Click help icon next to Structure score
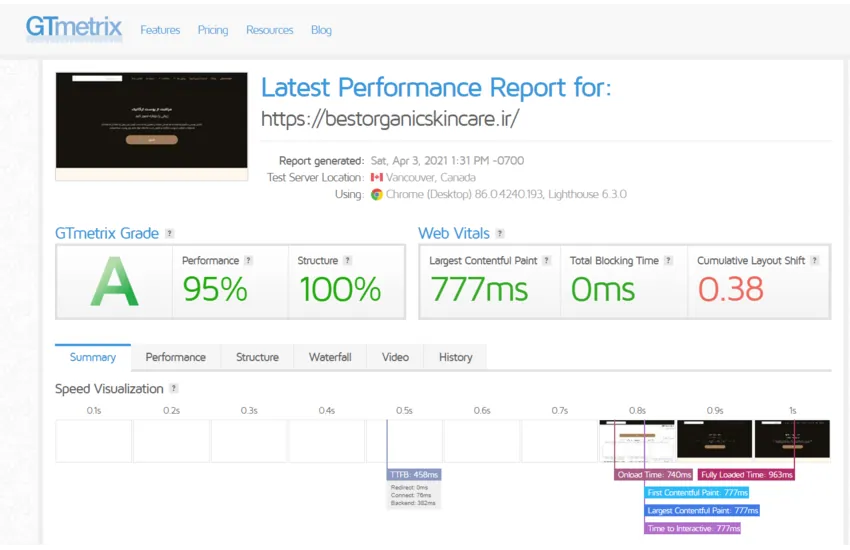850x550 pixels. [349, 261]
